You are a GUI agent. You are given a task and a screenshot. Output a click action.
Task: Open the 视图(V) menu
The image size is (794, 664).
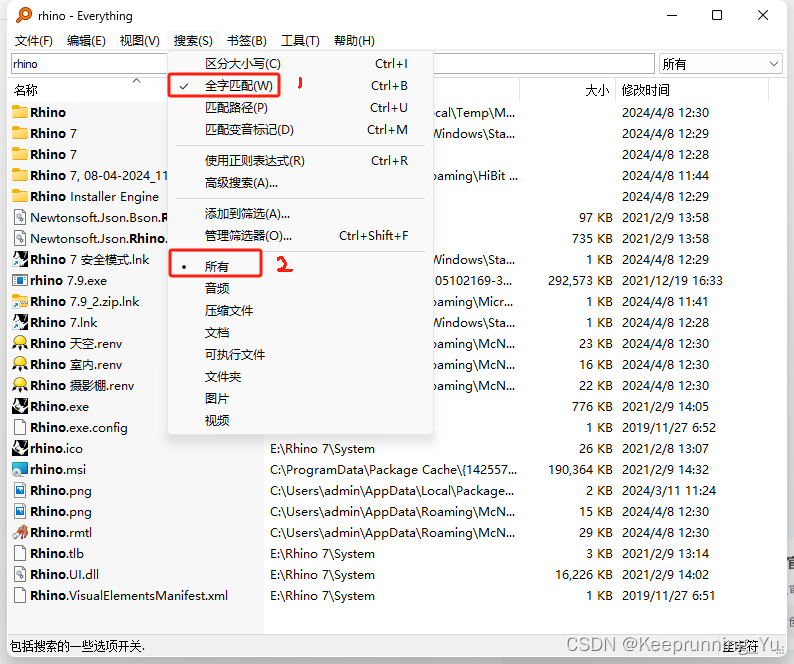pyautogui.click(x=140, y=41)
